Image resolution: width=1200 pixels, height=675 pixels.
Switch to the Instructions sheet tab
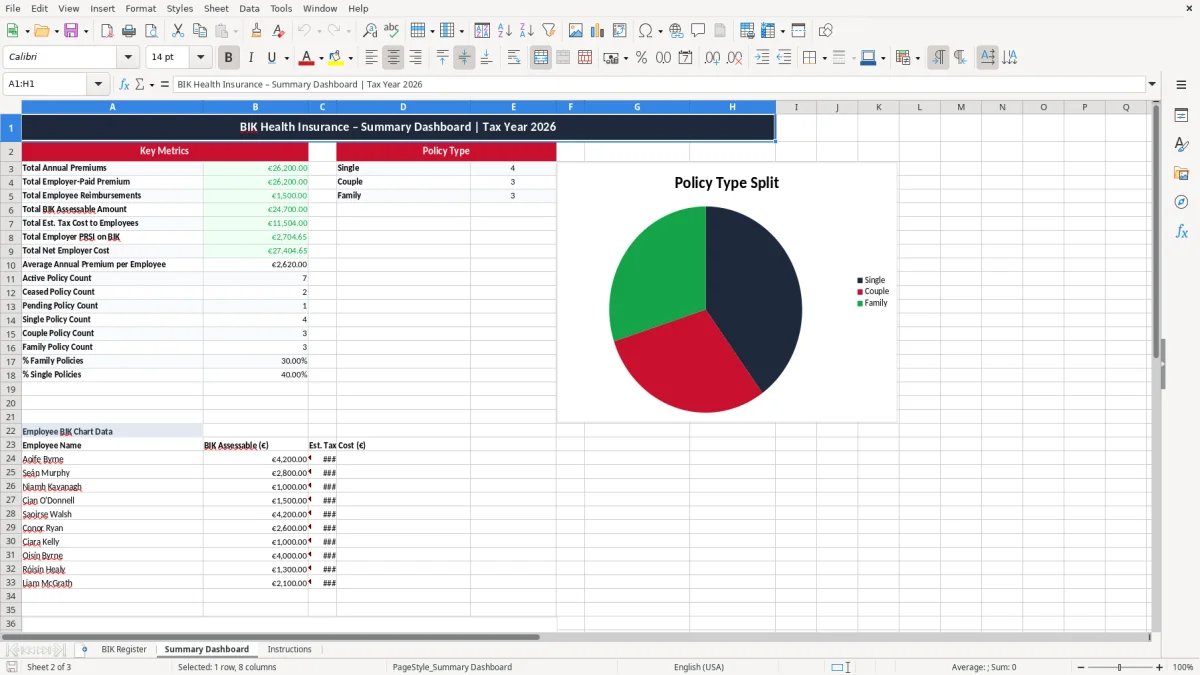point(289,649)
